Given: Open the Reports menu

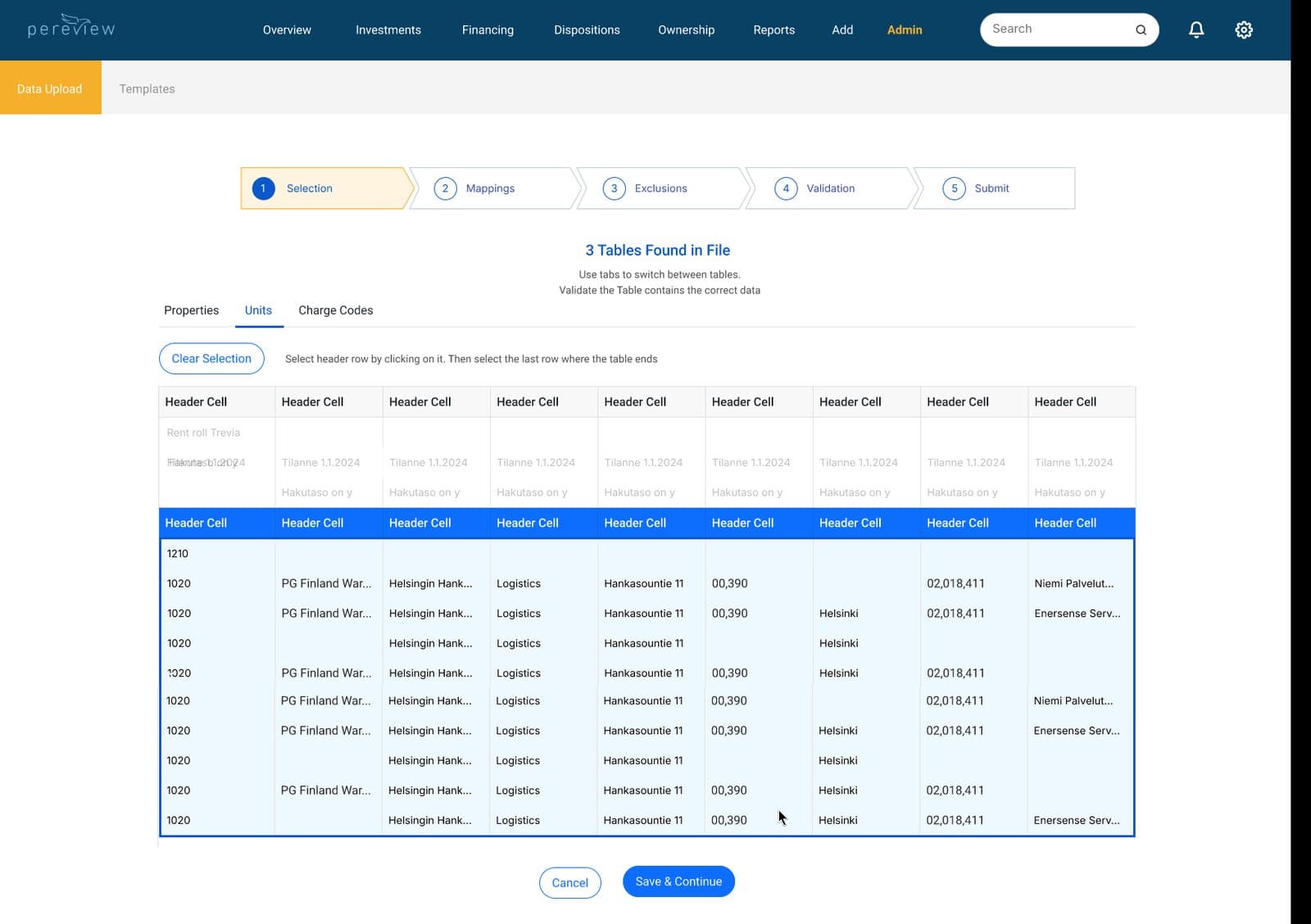Looking at the screenshot, I should click(x=774, y=29).
